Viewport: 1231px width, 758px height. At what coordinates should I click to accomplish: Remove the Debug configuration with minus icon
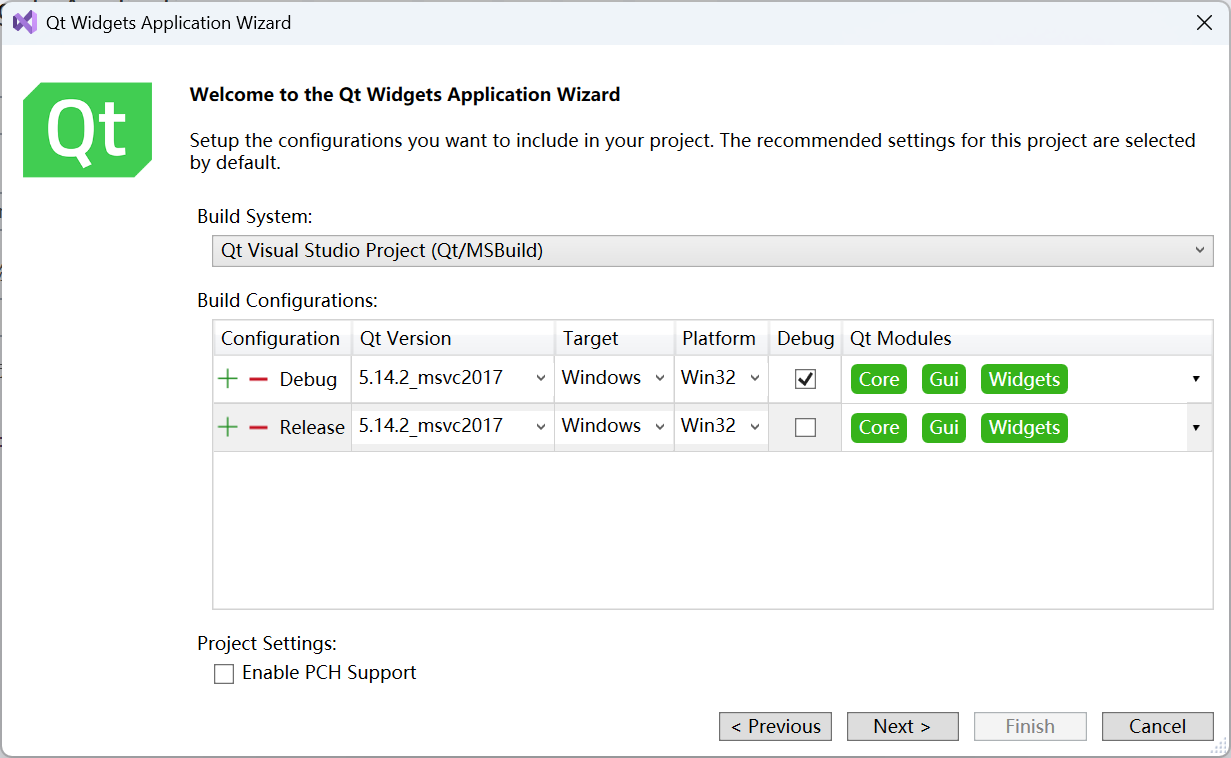(x=258, y=379)
